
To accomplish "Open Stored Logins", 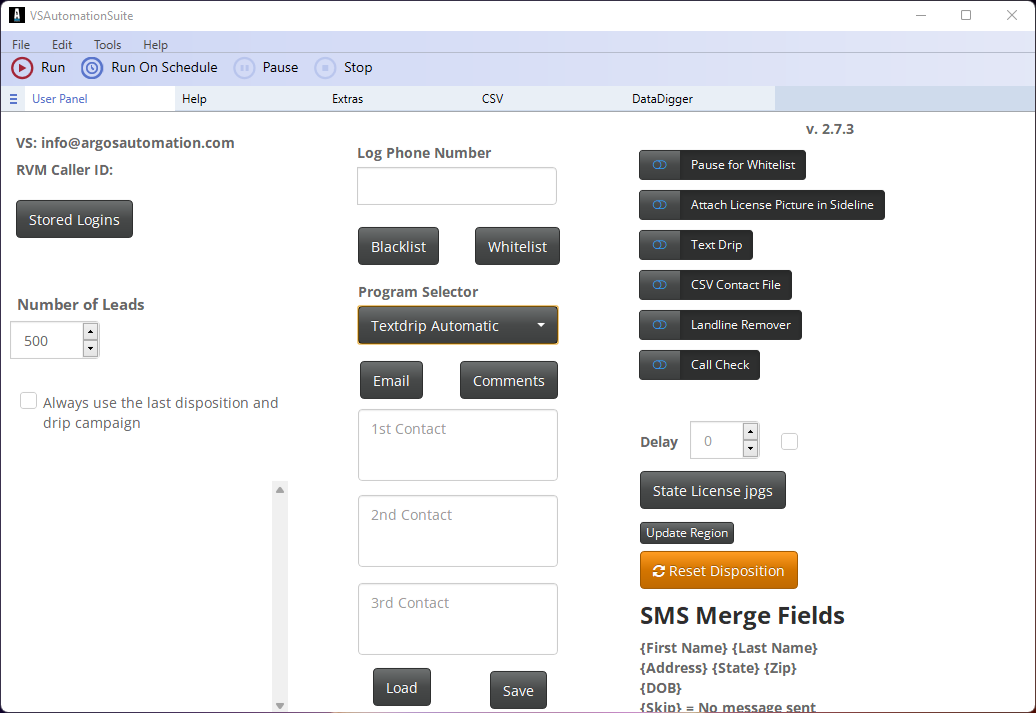I will coord(74,220).
